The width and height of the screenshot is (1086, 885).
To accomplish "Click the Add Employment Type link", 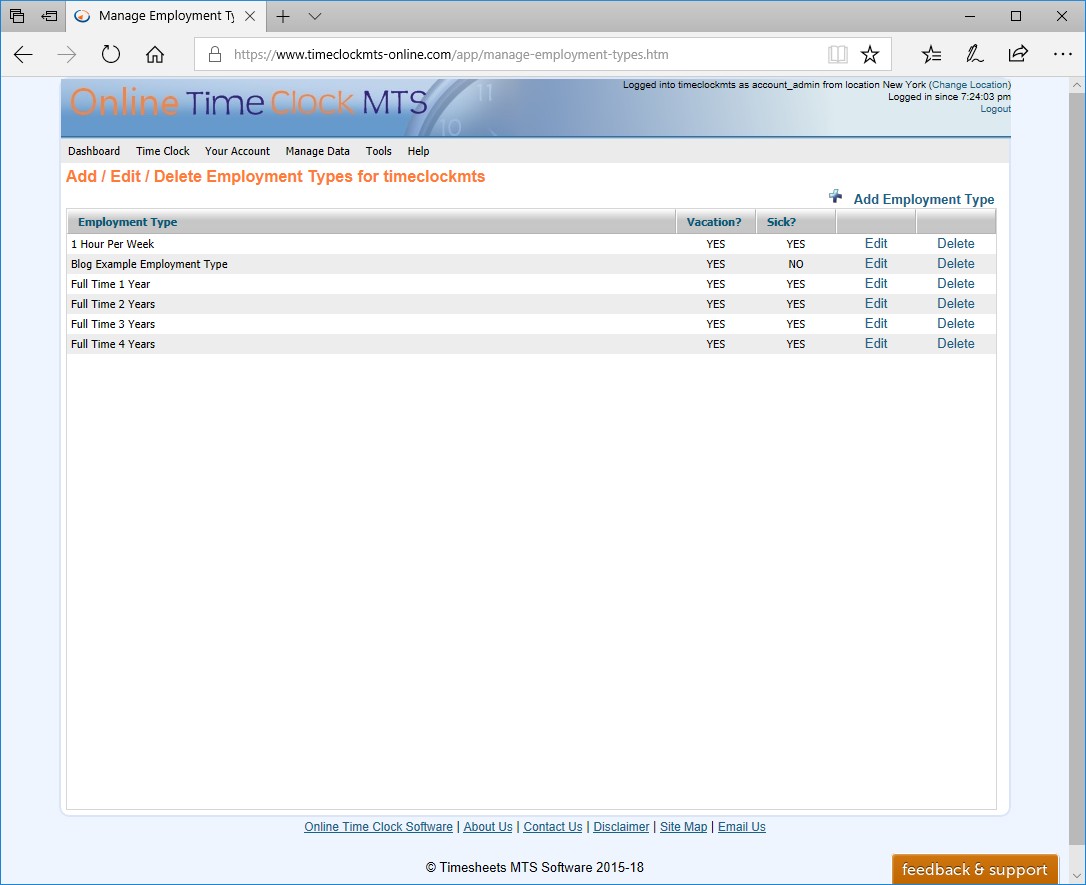I will coord(924,199).
